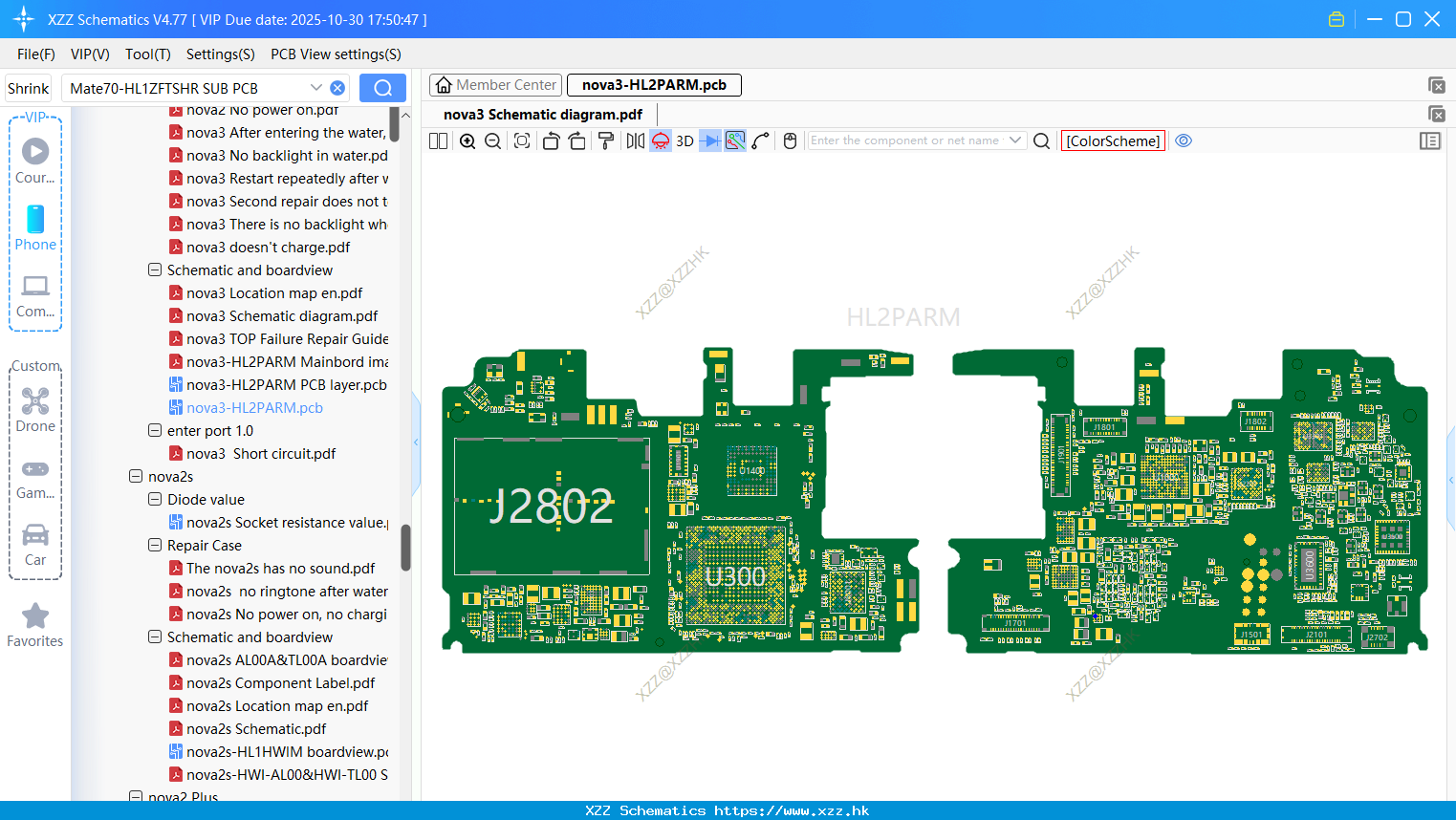Click the blue search button in sidebar

pos(382,88)
